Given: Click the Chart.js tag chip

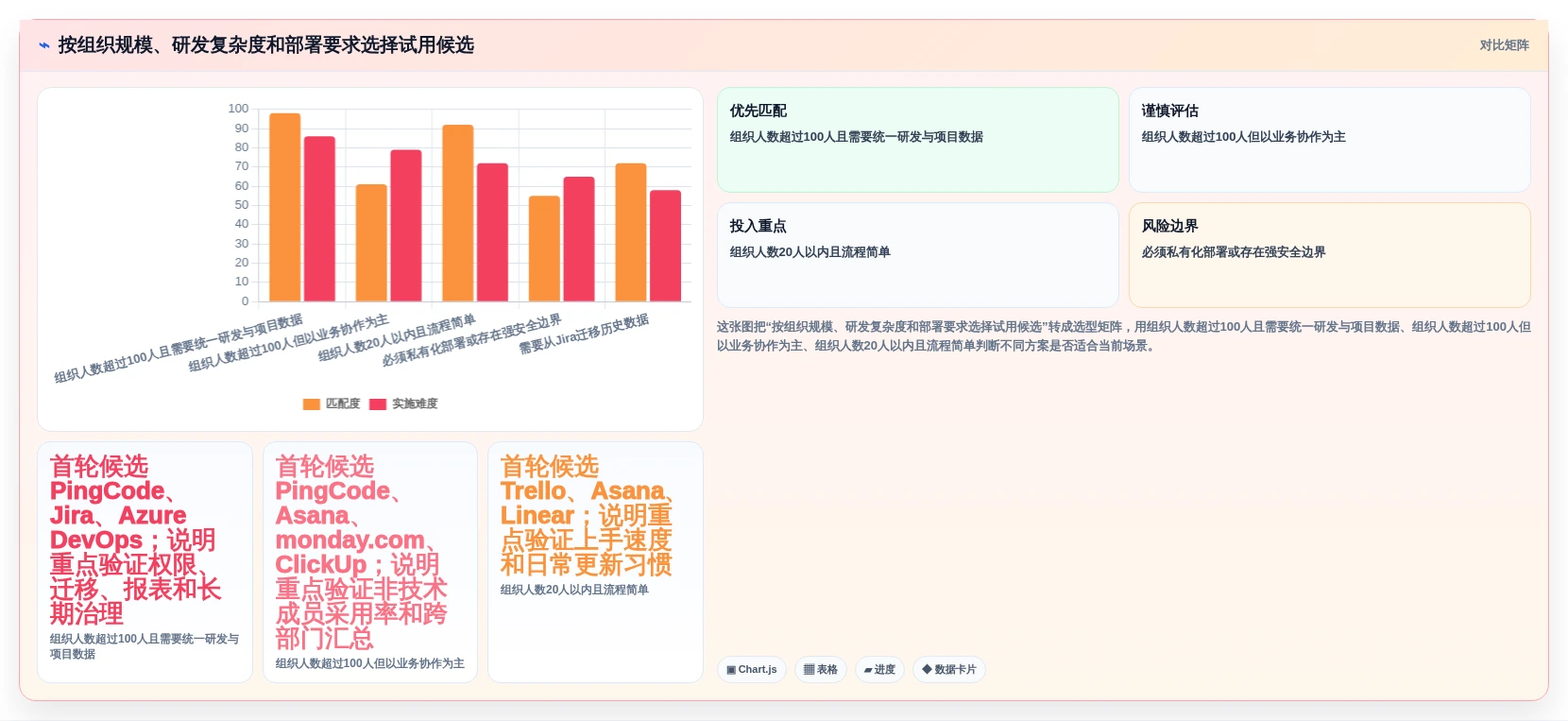Looking at the screenshot, I should tap(752, 669).
